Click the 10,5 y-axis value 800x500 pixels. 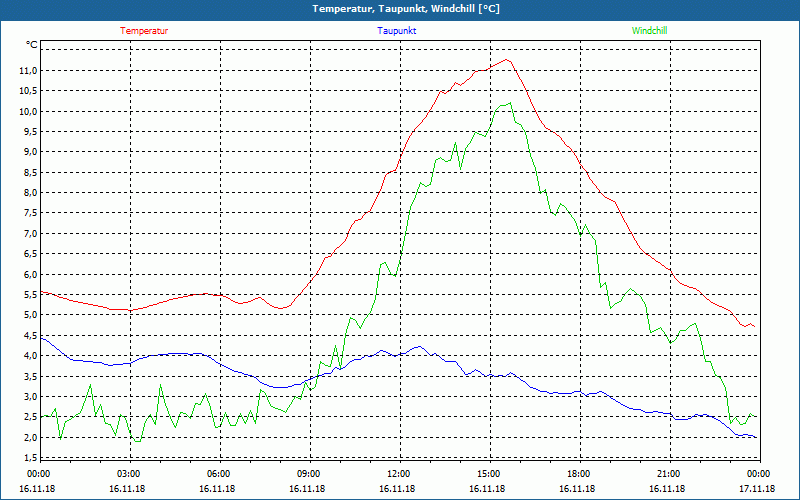(28, 91)
